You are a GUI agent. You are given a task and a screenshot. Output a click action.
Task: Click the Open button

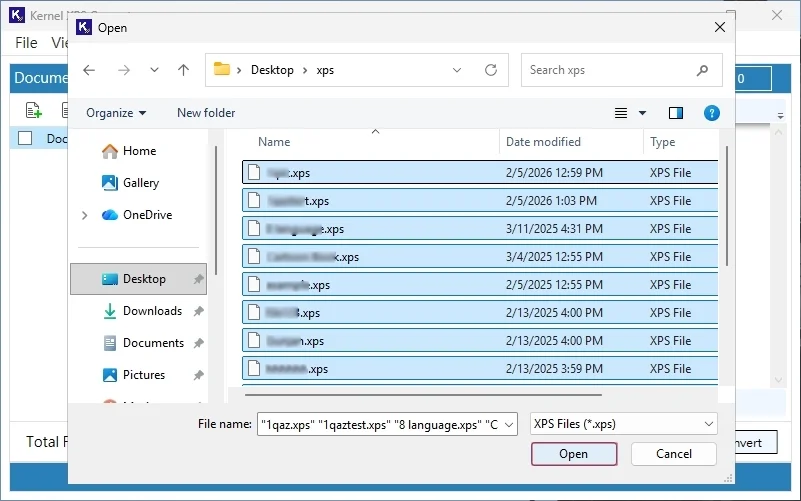(x=574, y=454)
